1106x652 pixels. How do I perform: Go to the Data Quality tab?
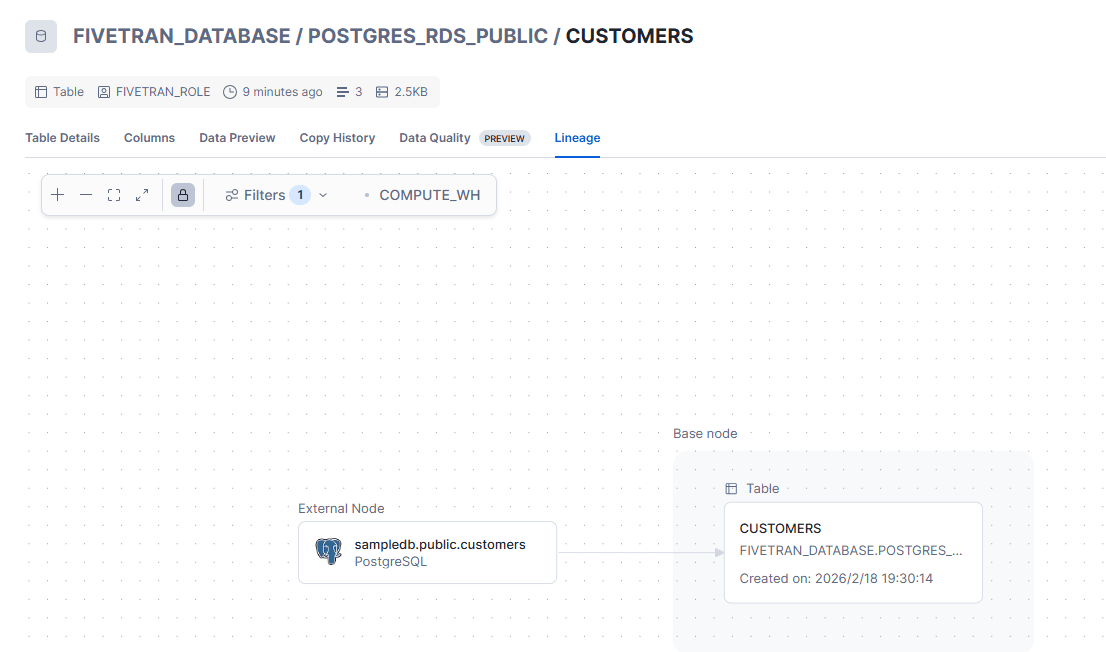tap(435, 138)
